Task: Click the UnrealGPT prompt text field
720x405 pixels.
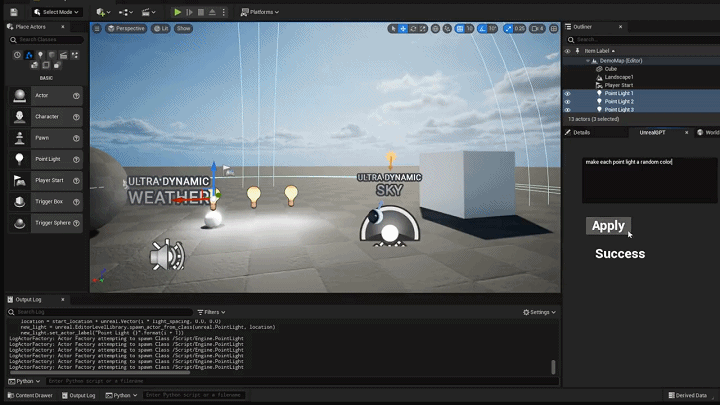Action: (649, 179)
